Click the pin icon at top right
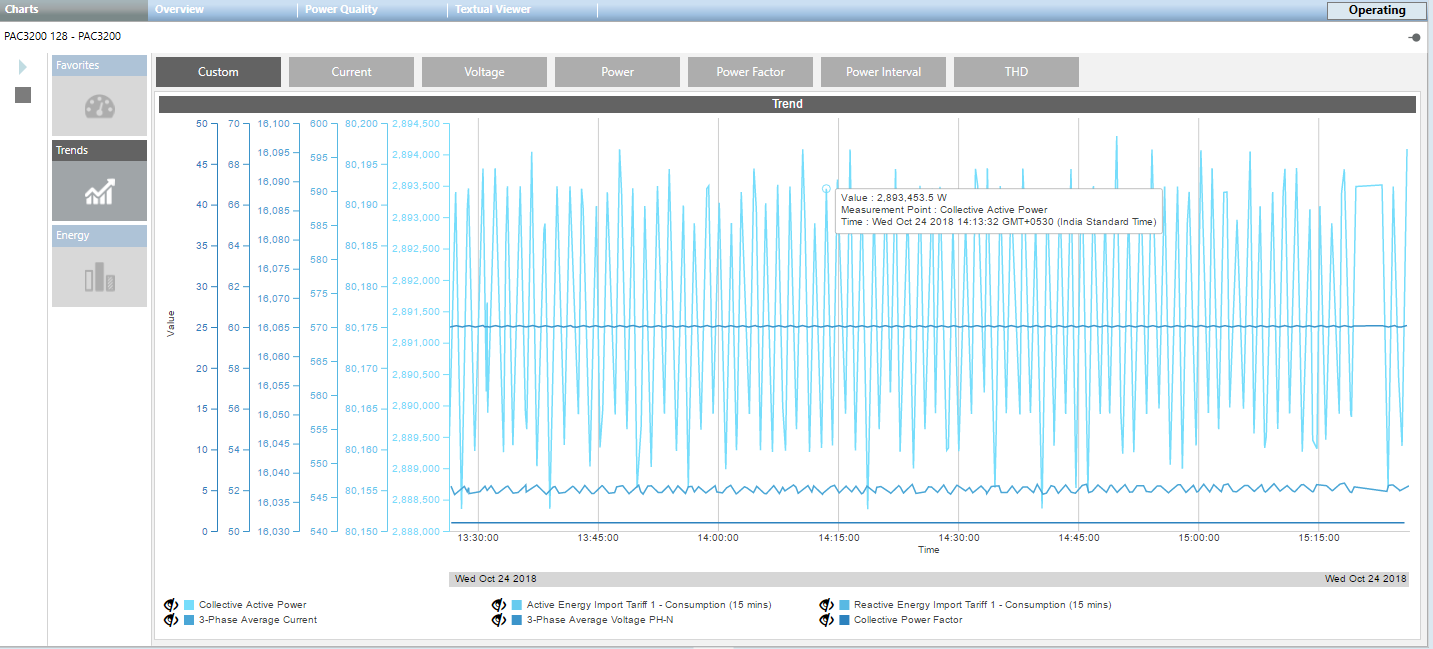 (1414, 37)
